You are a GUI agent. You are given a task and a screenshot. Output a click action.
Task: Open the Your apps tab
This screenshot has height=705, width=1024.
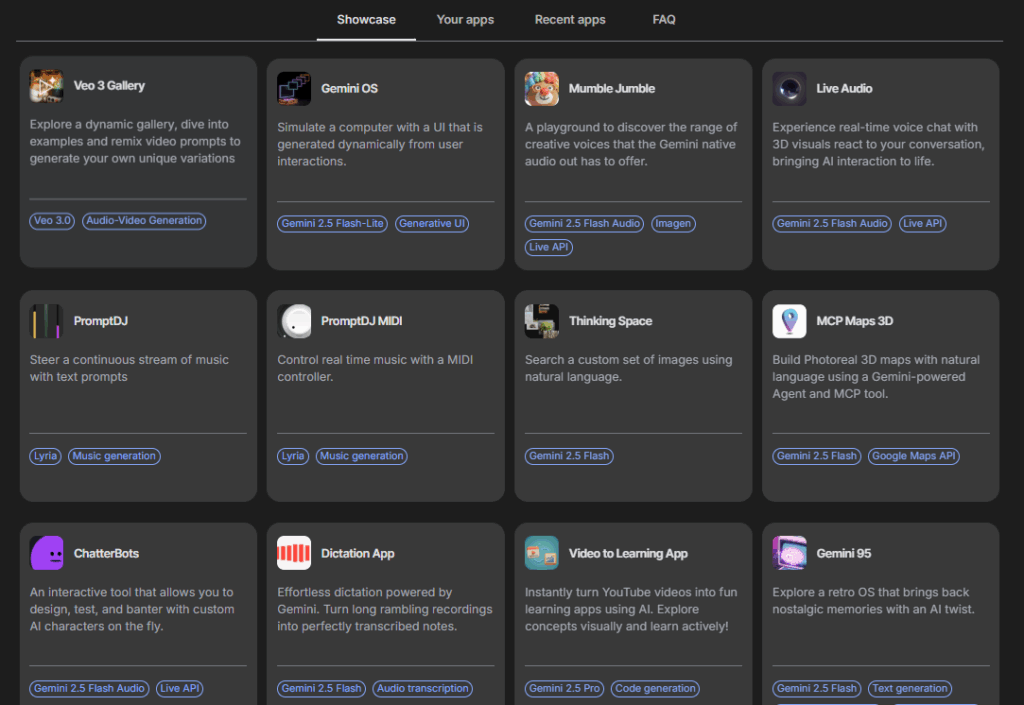(x=465, y=20)
